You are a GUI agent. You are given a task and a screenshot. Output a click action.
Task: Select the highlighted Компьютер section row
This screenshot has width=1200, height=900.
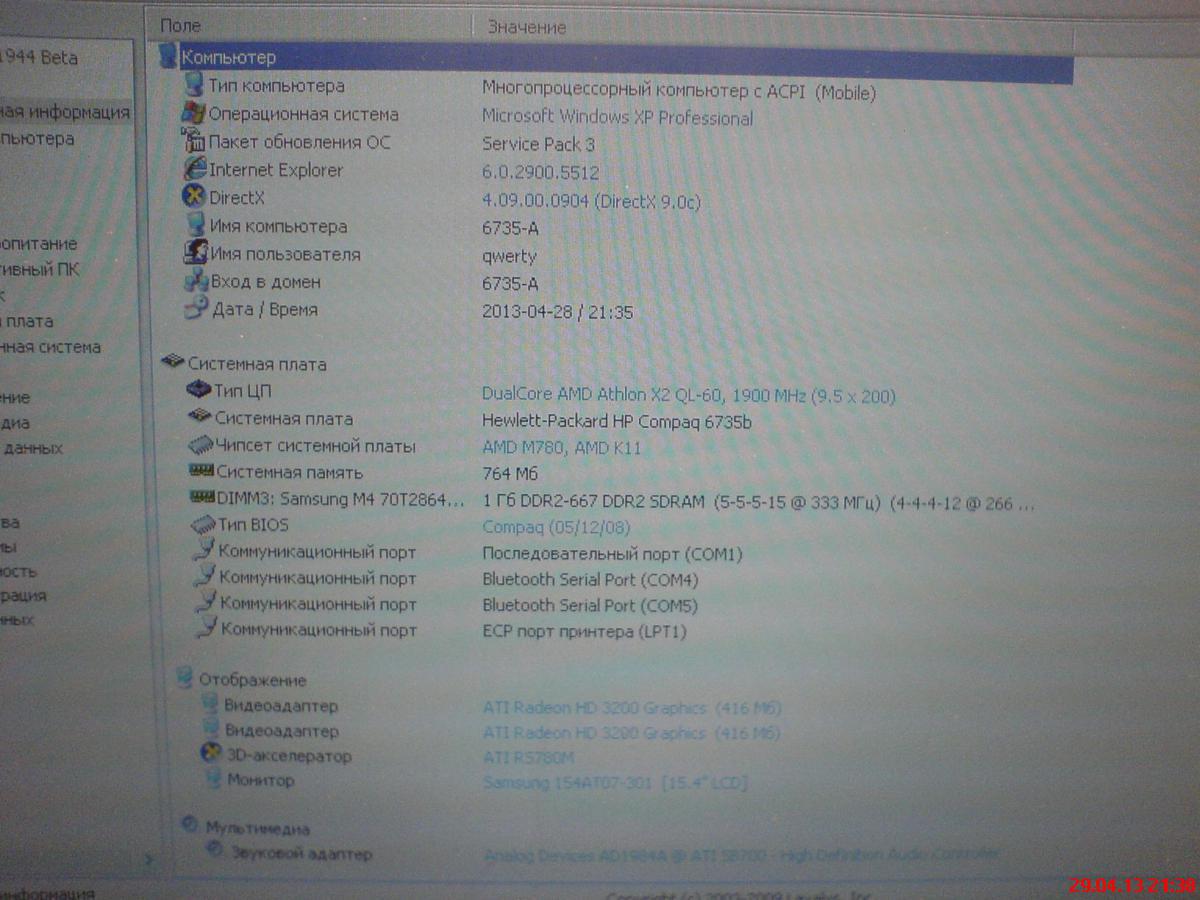pyautogui.click(x=228, y=58)
